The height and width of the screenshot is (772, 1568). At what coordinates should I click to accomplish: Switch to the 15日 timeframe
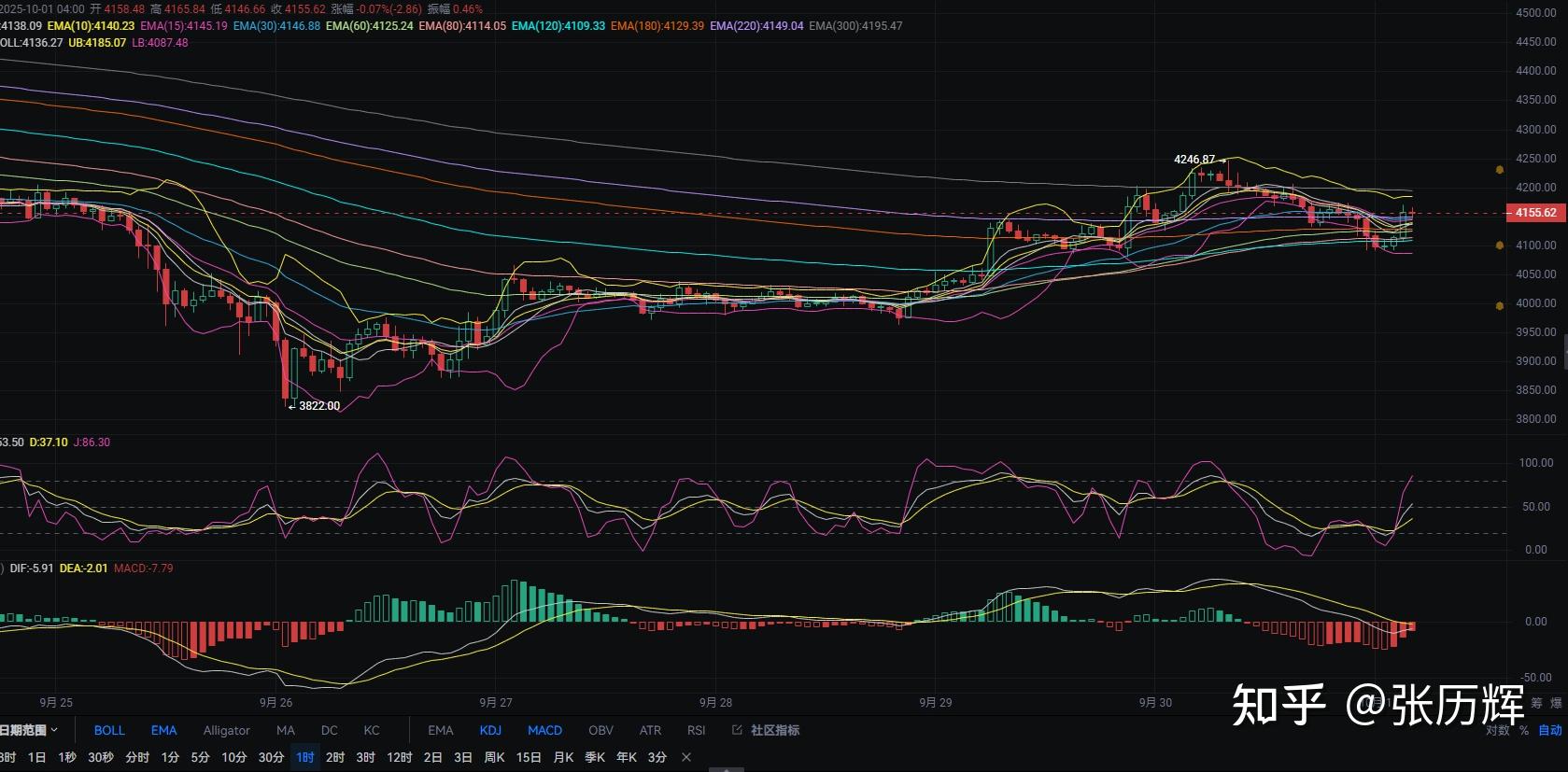(x=529, y=757)
